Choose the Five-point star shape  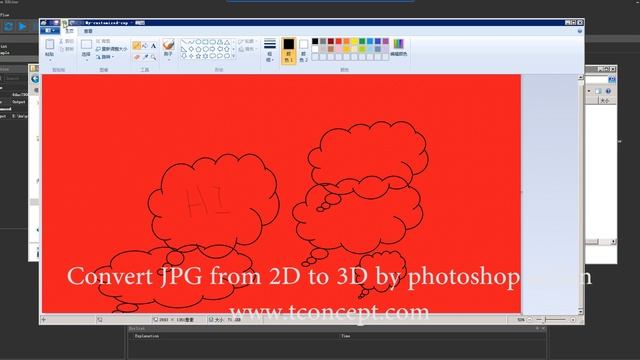click(198, 56)
